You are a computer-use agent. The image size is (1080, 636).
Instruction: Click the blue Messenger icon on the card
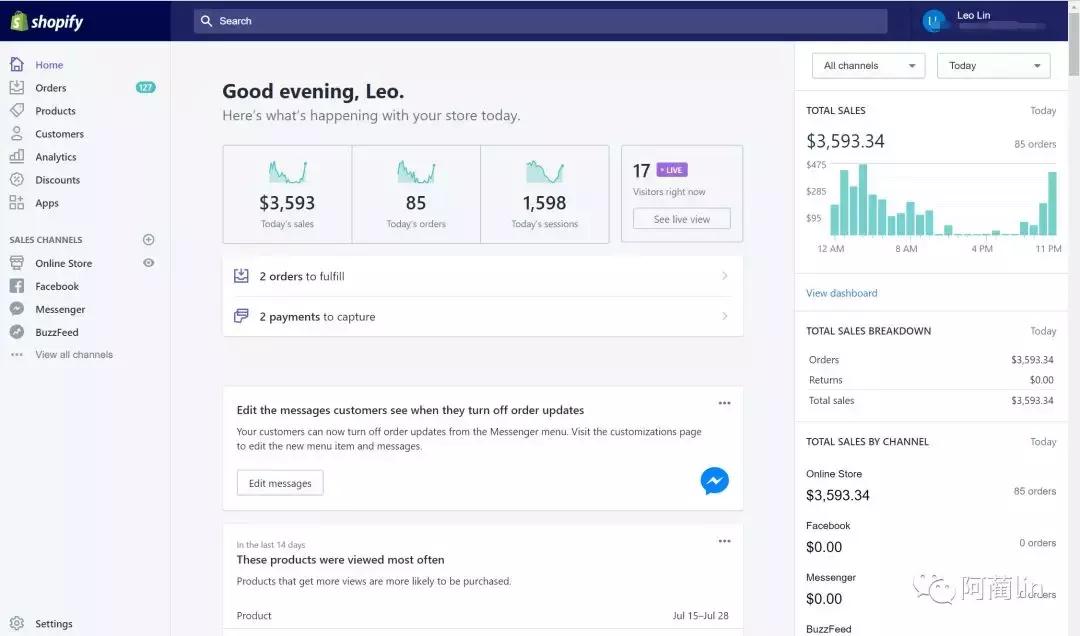(714, 481)
